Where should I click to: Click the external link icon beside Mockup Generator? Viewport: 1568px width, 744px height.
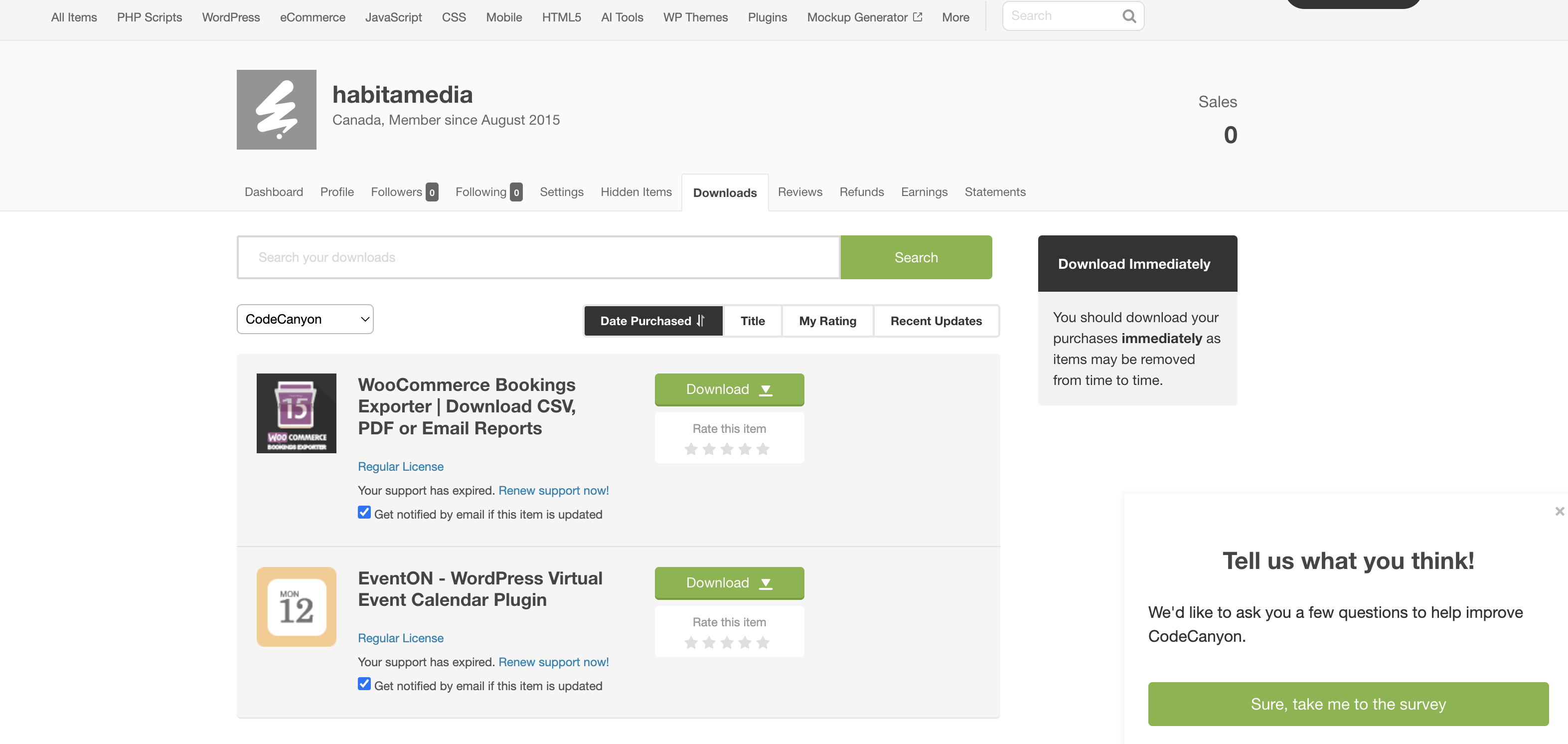917,17
